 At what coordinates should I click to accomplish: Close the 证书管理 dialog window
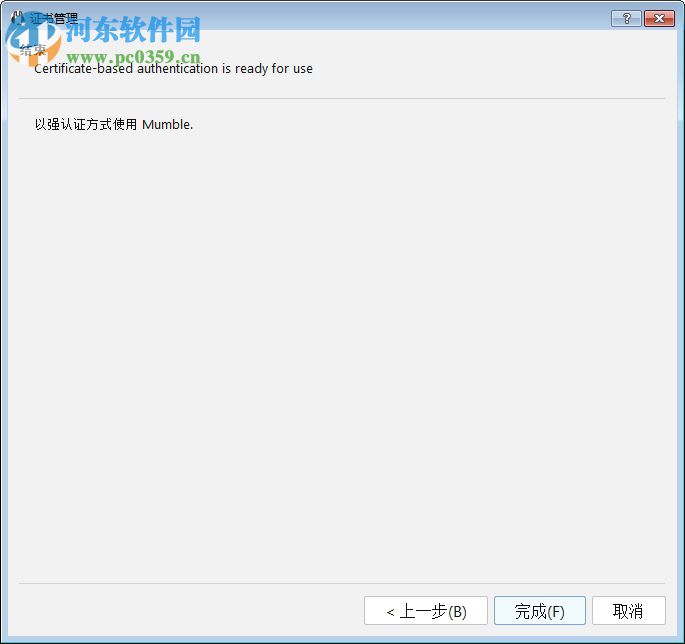(659, 18)
